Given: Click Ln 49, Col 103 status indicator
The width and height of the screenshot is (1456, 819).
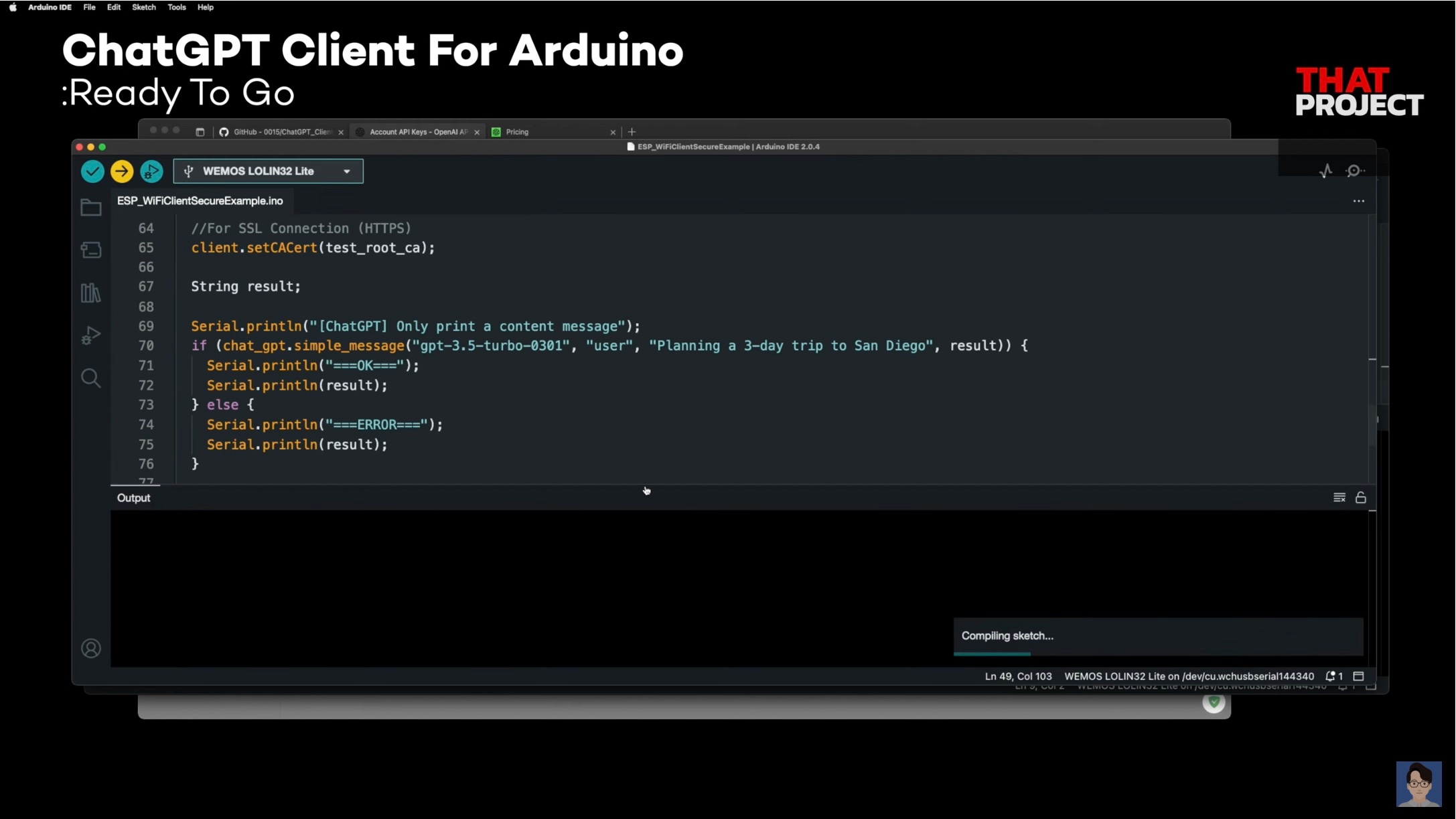Looking at the screenshot, I should point(1018,676).
